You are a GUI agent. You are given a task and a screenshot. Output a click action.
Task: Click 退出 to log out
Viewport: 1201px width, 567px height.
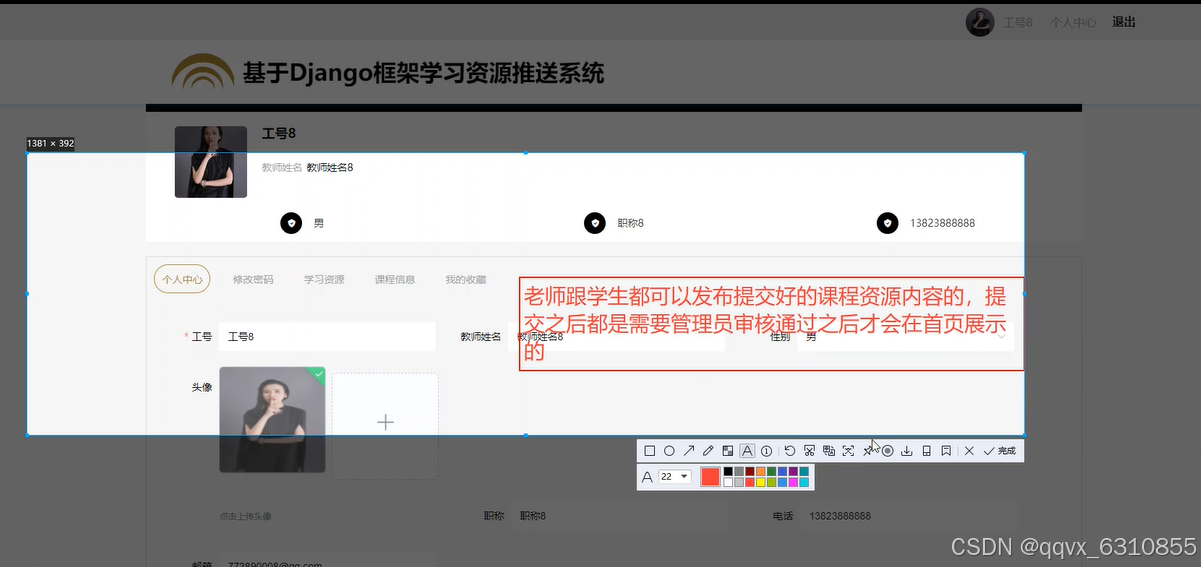click(x=1124, y=22)
